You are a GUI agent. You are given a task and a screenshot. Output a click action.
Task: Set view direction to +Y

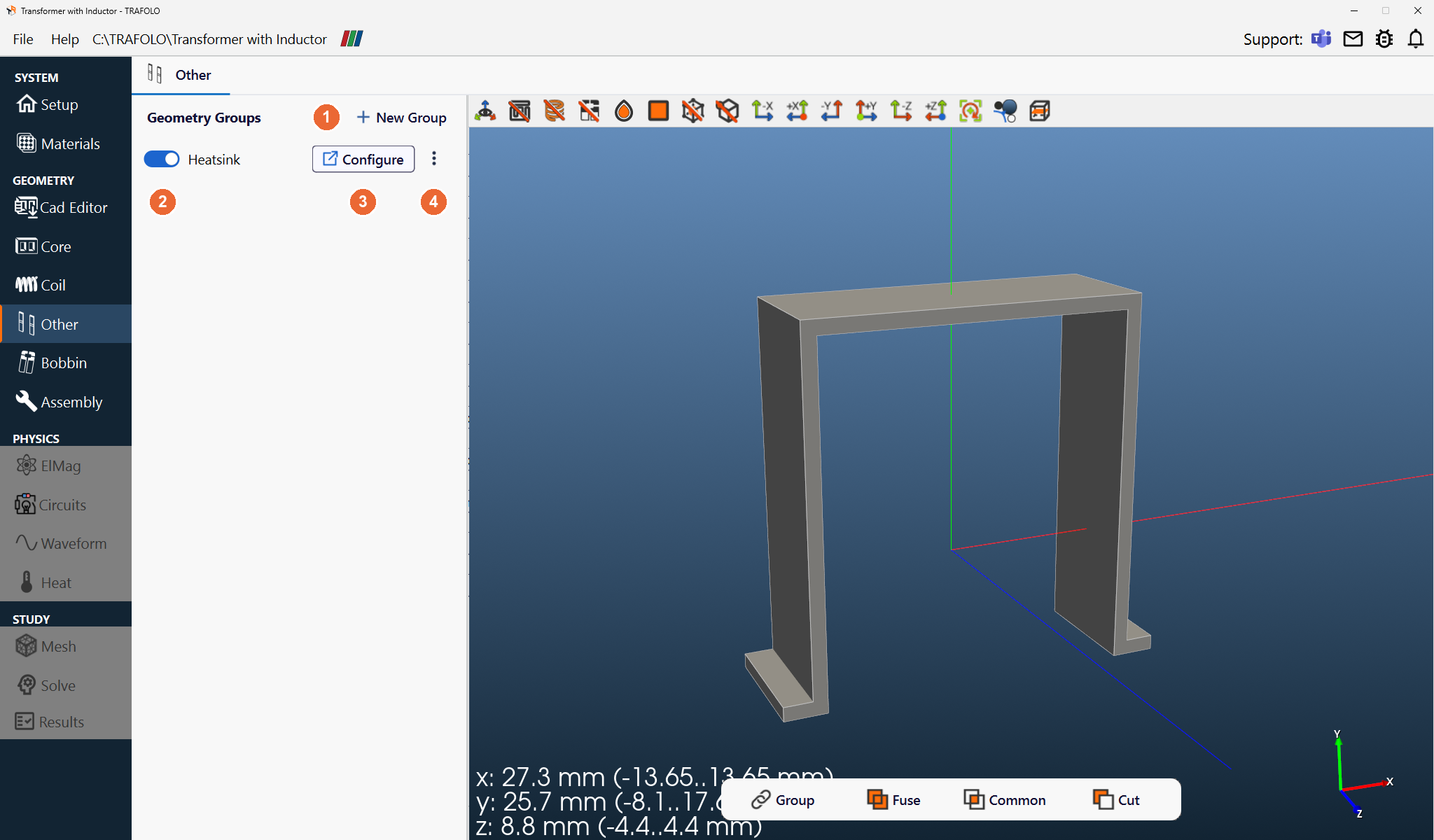(x=866, y=111)
